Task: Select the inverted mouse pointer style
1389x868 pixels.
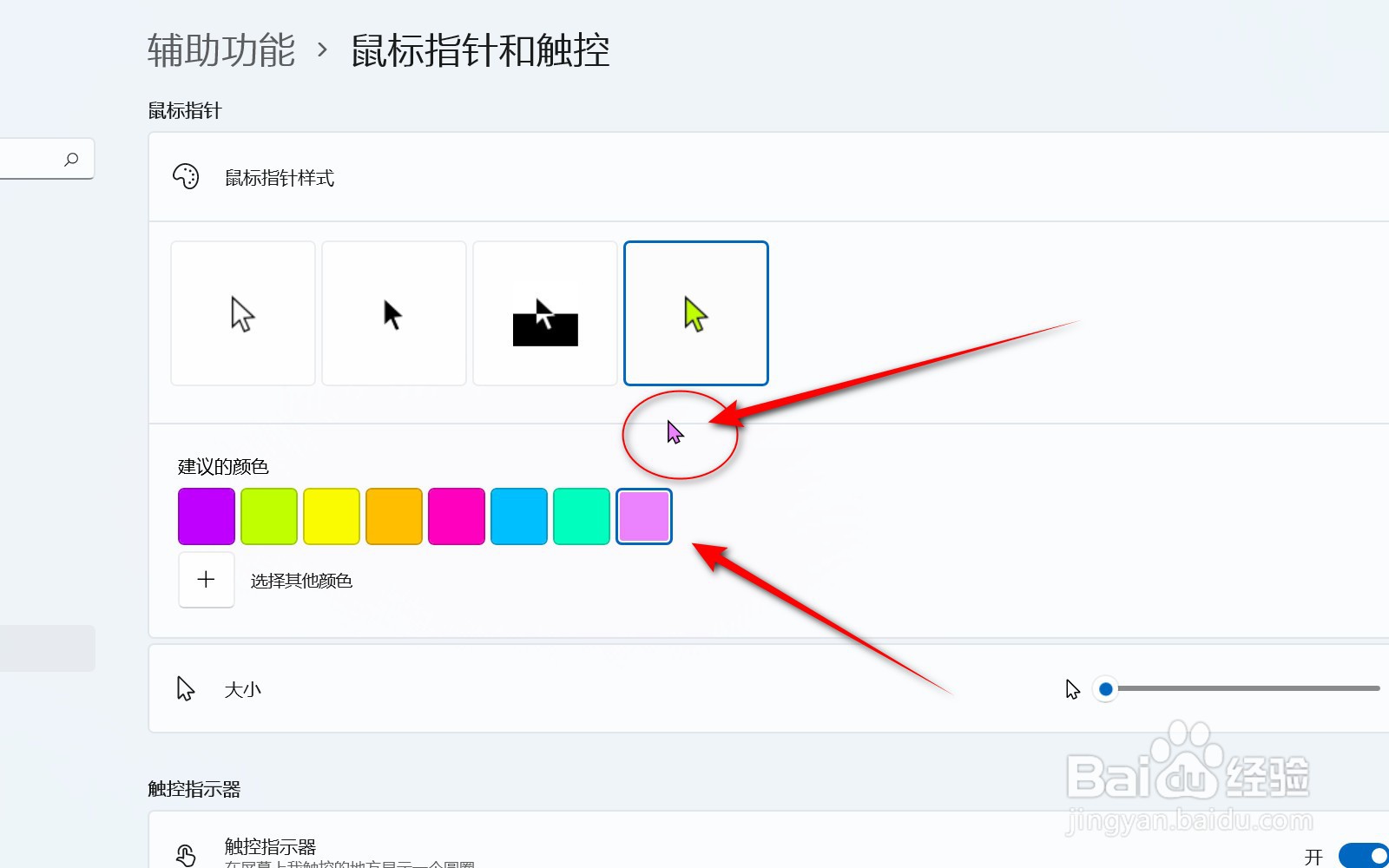Action: (x=545, y=313)
